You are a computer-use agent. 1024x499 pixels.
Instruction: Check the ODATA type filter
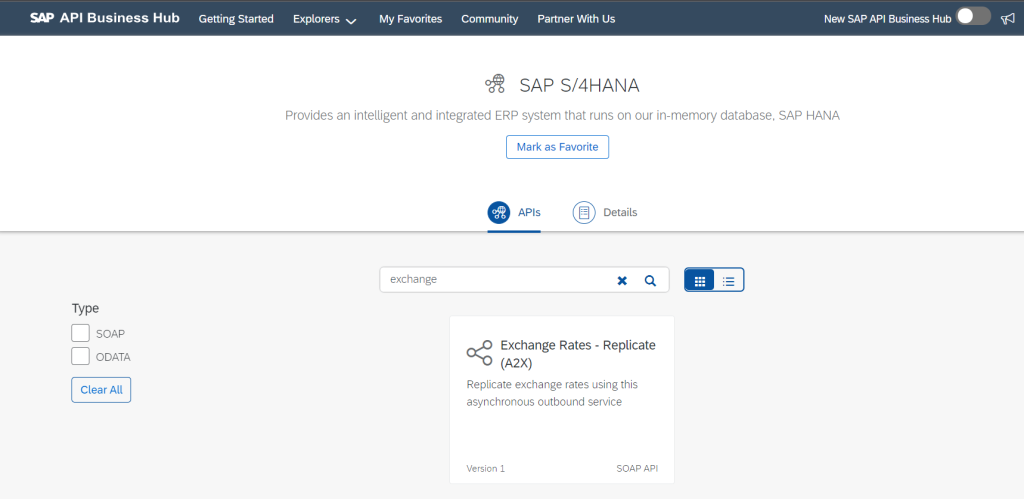coord(80,357)
